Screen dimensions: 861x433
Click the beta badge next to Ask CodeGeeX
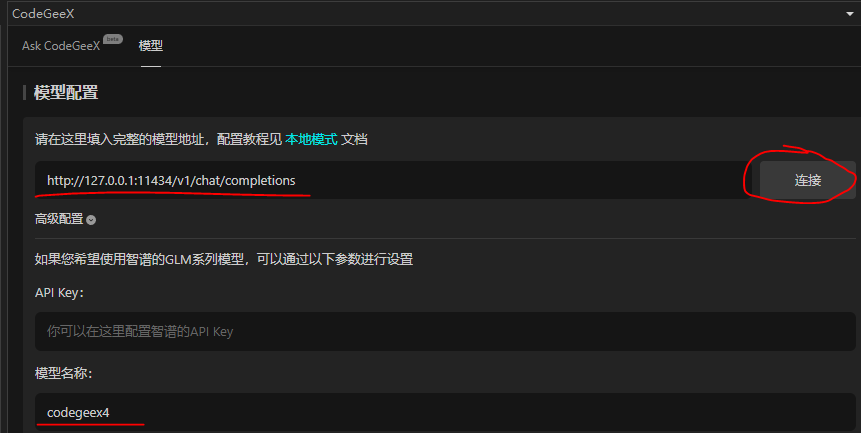113,39
